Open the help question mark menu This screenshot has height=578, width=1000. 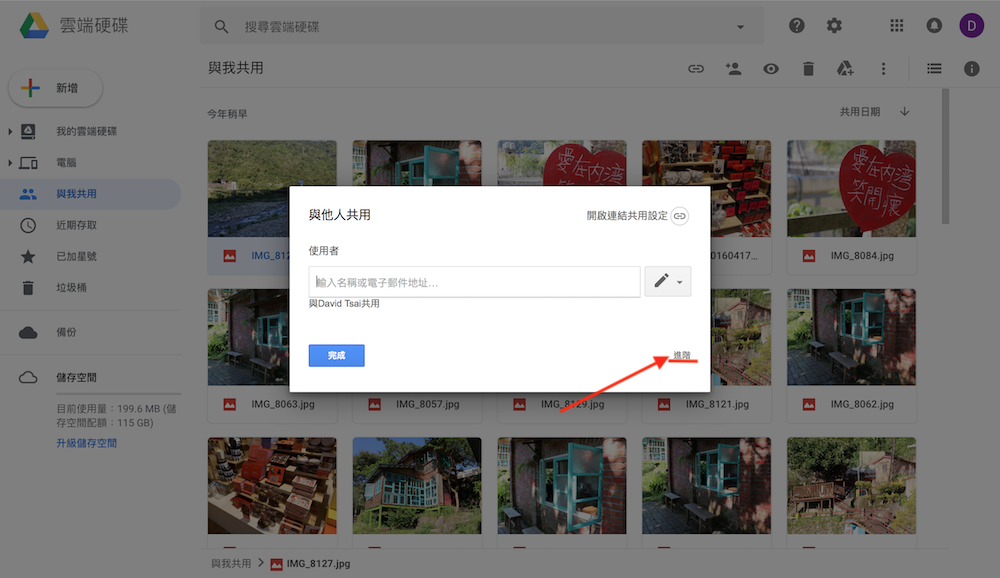pyautogui.click(x=797, y=26)
